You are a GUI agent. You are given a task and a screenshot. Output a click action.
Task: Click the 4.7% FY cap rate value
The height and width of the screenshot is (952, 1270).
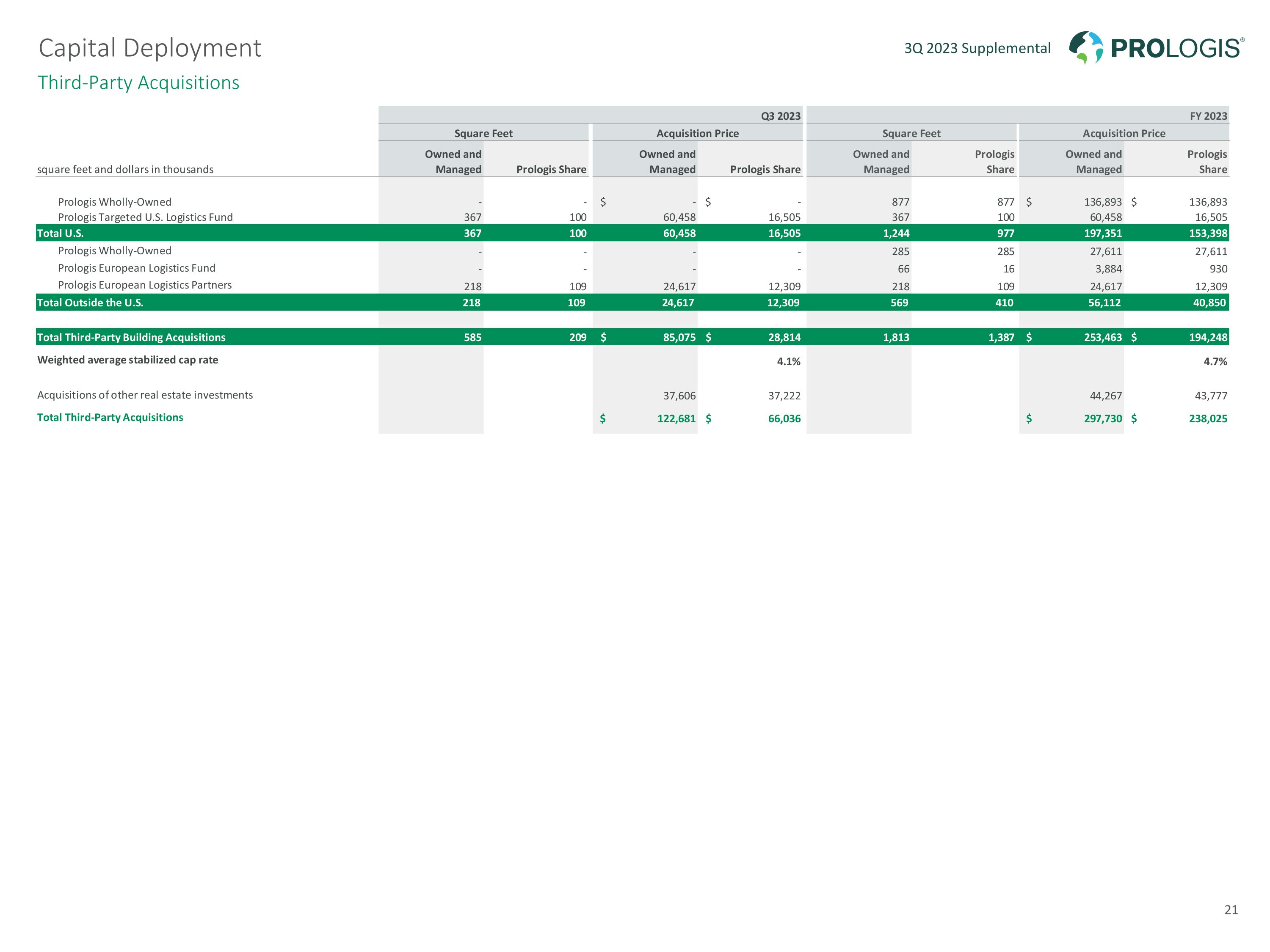point(1215,361)
